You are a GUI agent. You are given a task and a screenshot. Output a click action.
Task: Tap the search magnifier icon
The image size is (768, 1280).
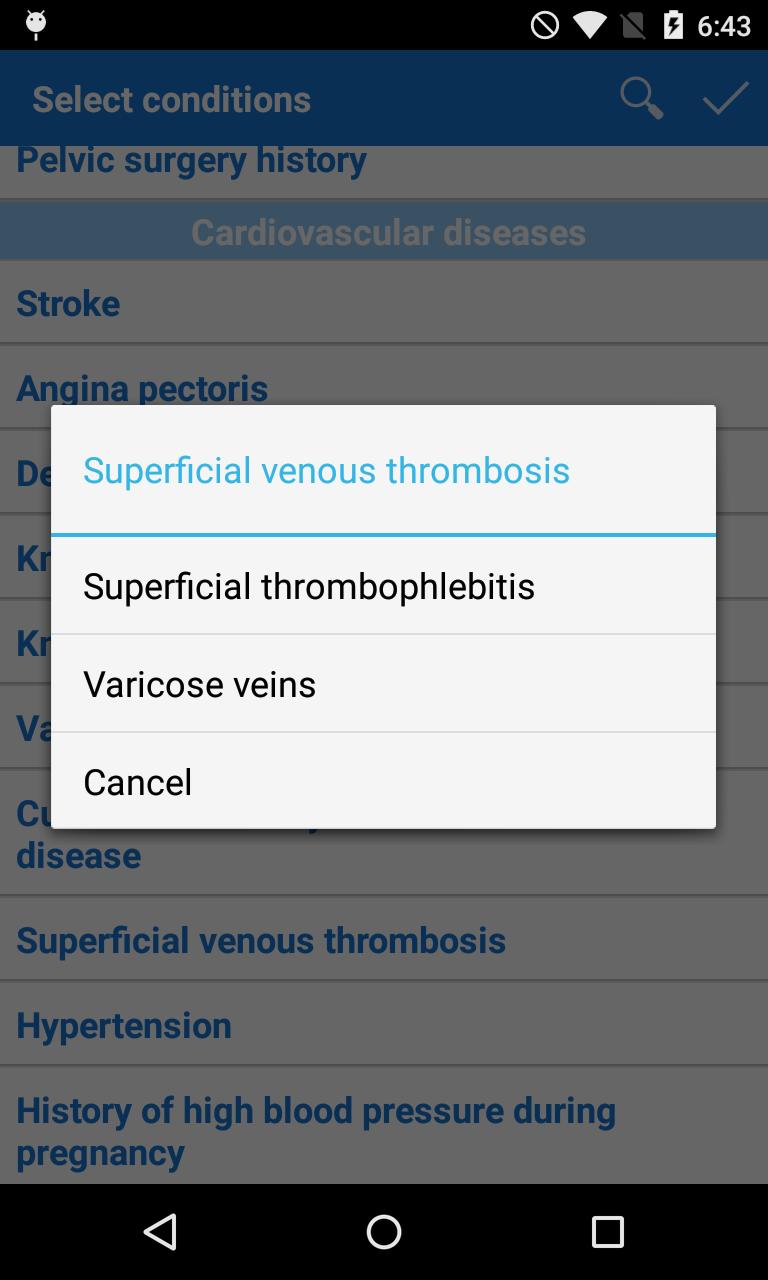[x=641, y=98]
